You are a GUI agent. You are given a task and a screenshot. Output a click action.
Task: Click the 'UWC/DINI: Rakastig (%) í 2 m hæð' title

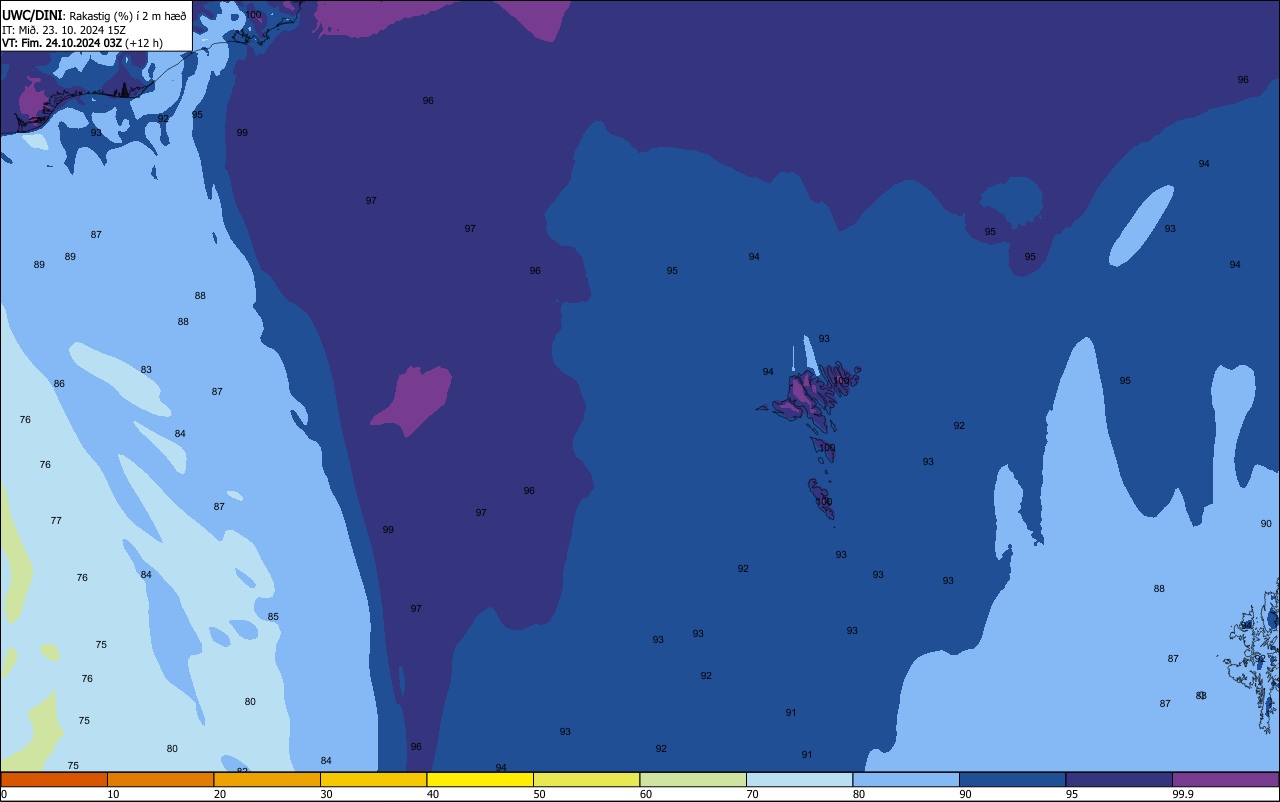click(x=94, y=15)
